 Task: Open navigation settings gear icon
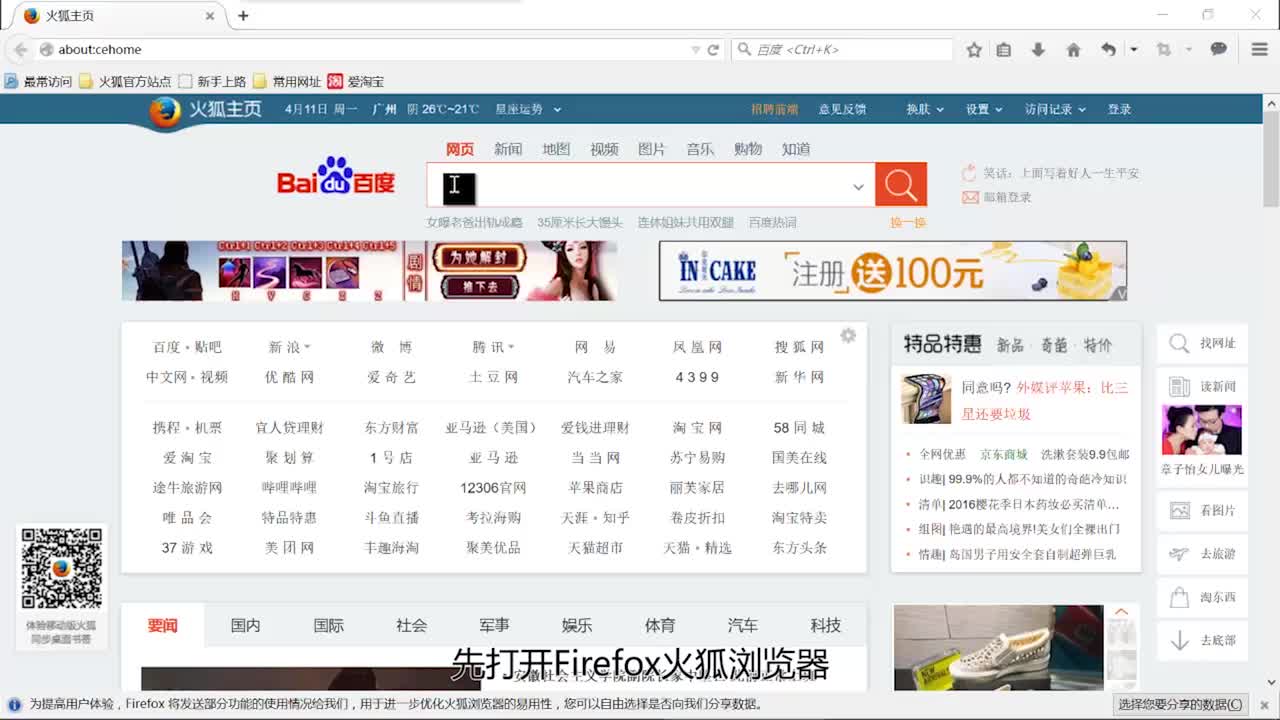coord(848,336)
